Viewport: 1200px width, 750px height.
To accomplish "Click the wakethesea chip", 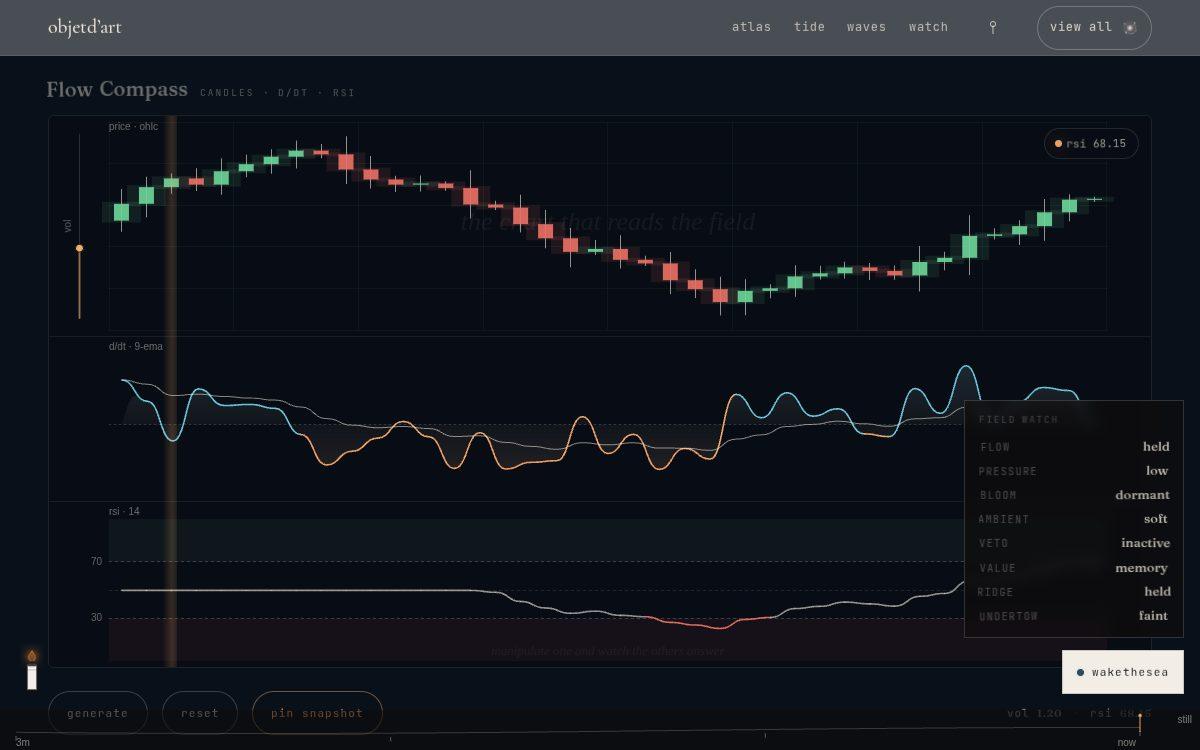I will pyautogui.click(x=1122, y=672).
